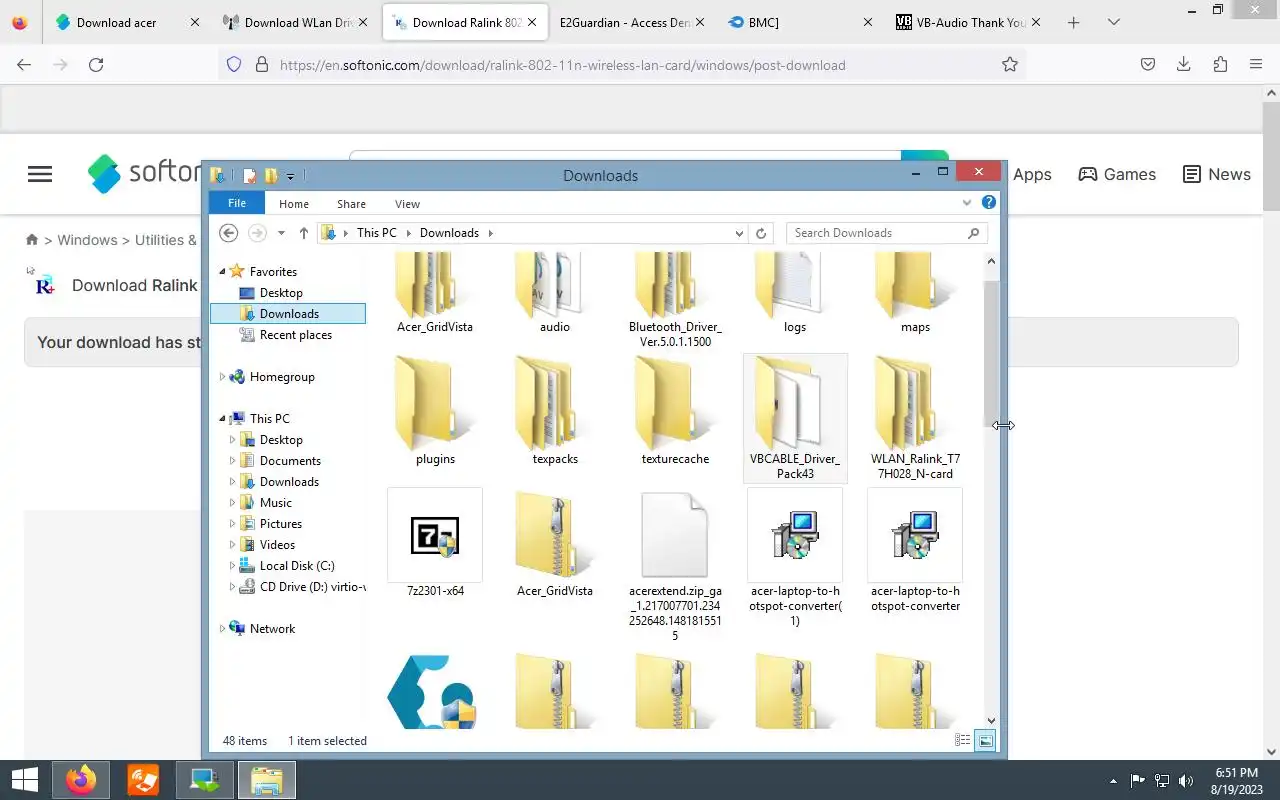Viewport: 1280px width, 800px height.
Task: Click Games link on Softonic header
Action: point(1117,174)
